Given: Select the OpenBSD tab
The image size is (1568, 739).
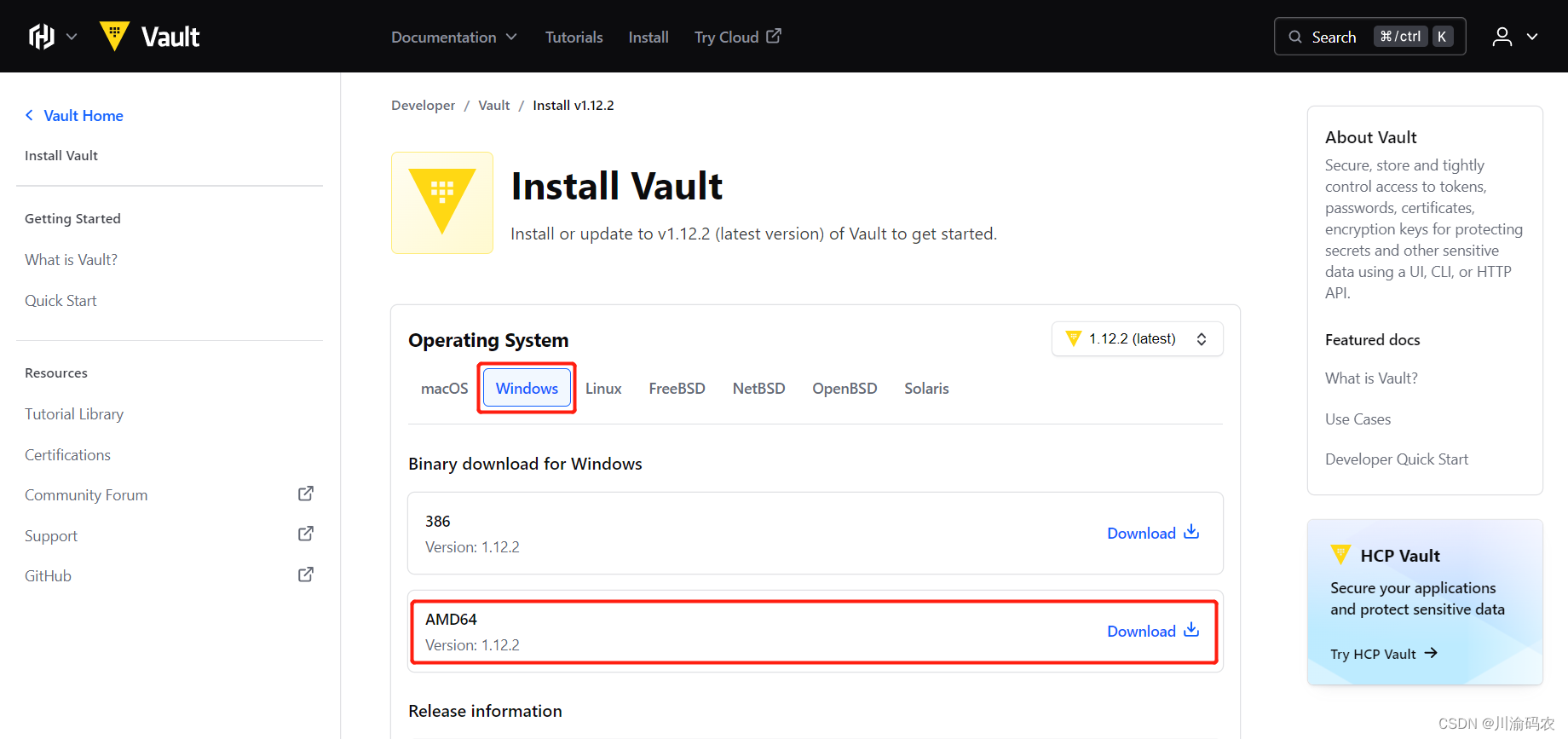Looking at the screenshot, I should pyautogui.click(x=845, y=388).
